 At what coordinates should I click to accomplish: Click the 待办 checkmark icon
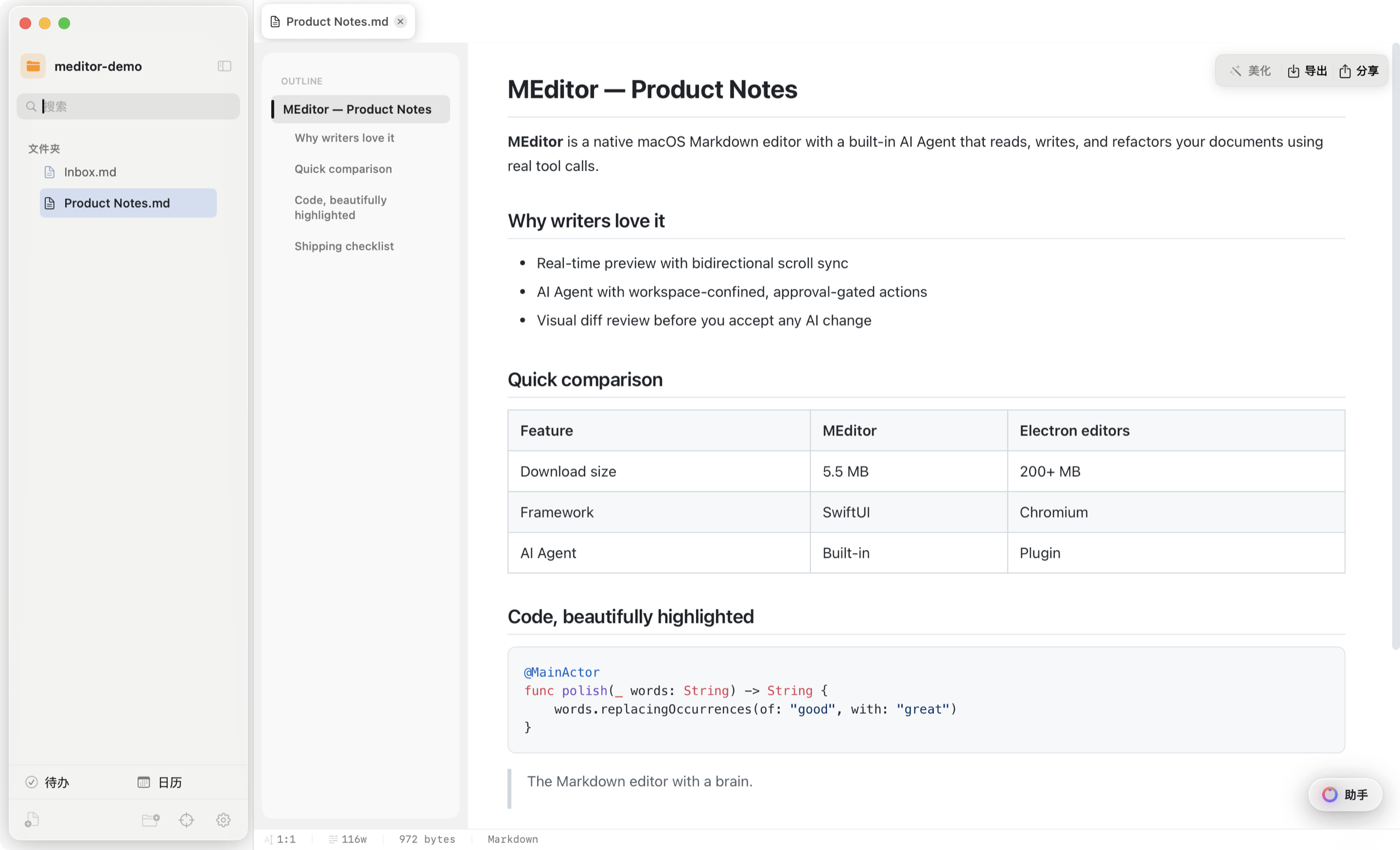pos(32,782)
